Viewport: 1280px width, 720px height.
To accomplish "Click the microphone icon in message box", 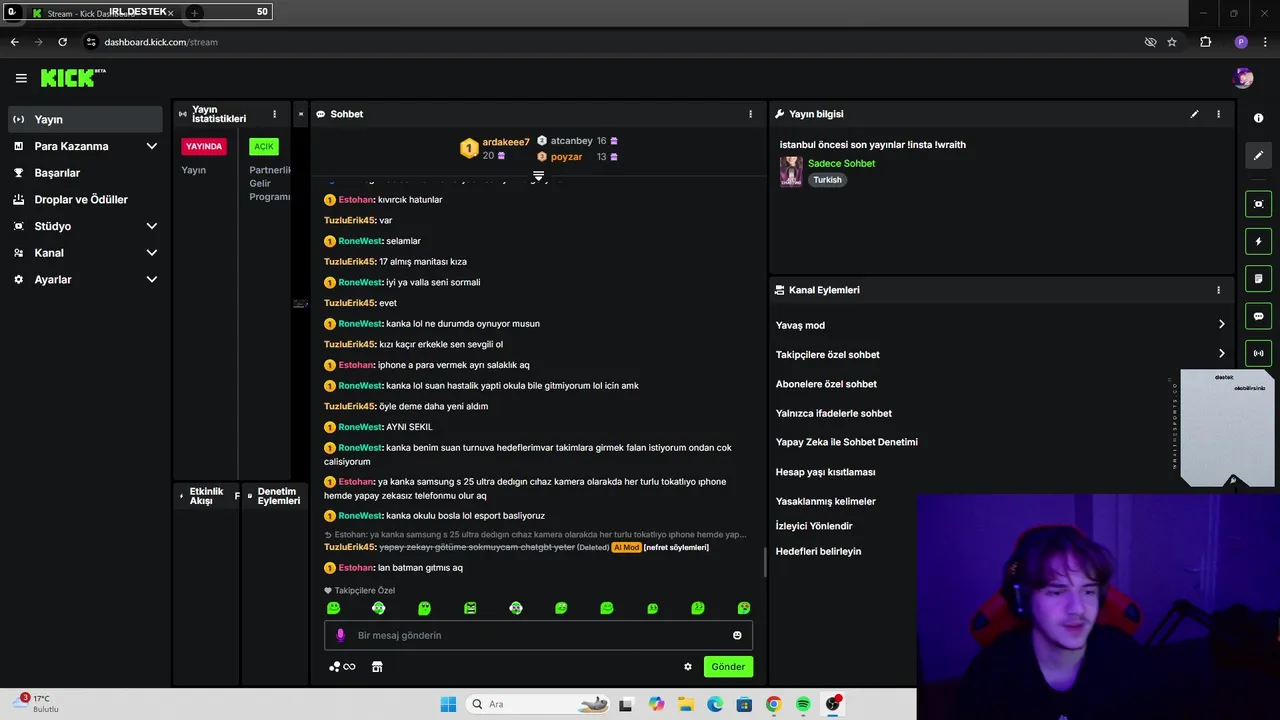I will tap(340, 635).
